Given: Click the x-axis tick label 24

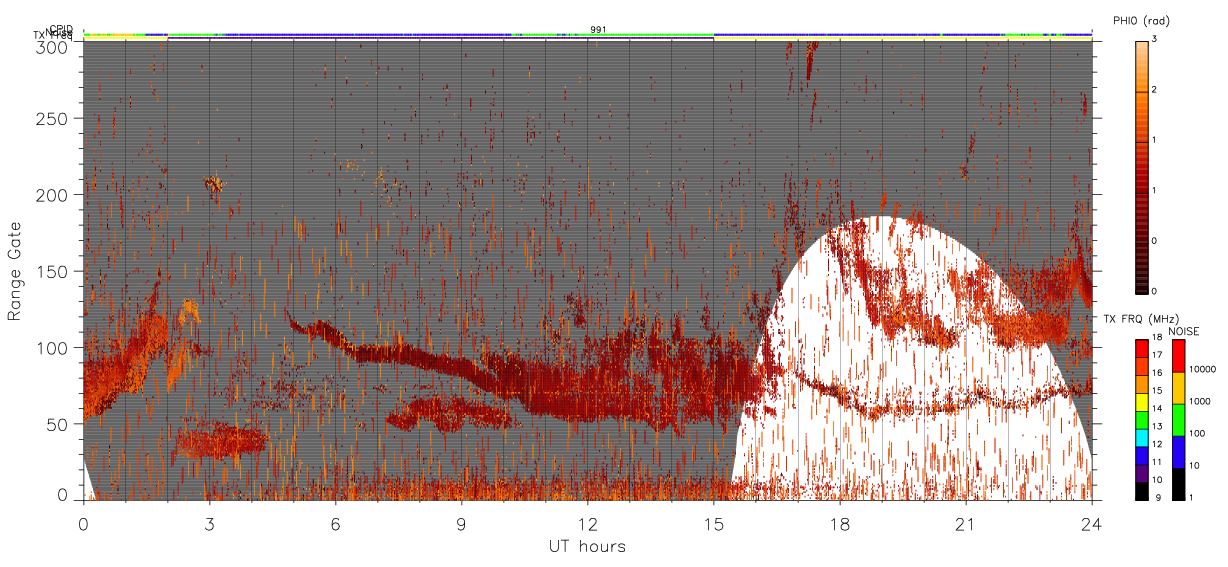Looking at the screenshot, I should click(x=1091, y=524).
